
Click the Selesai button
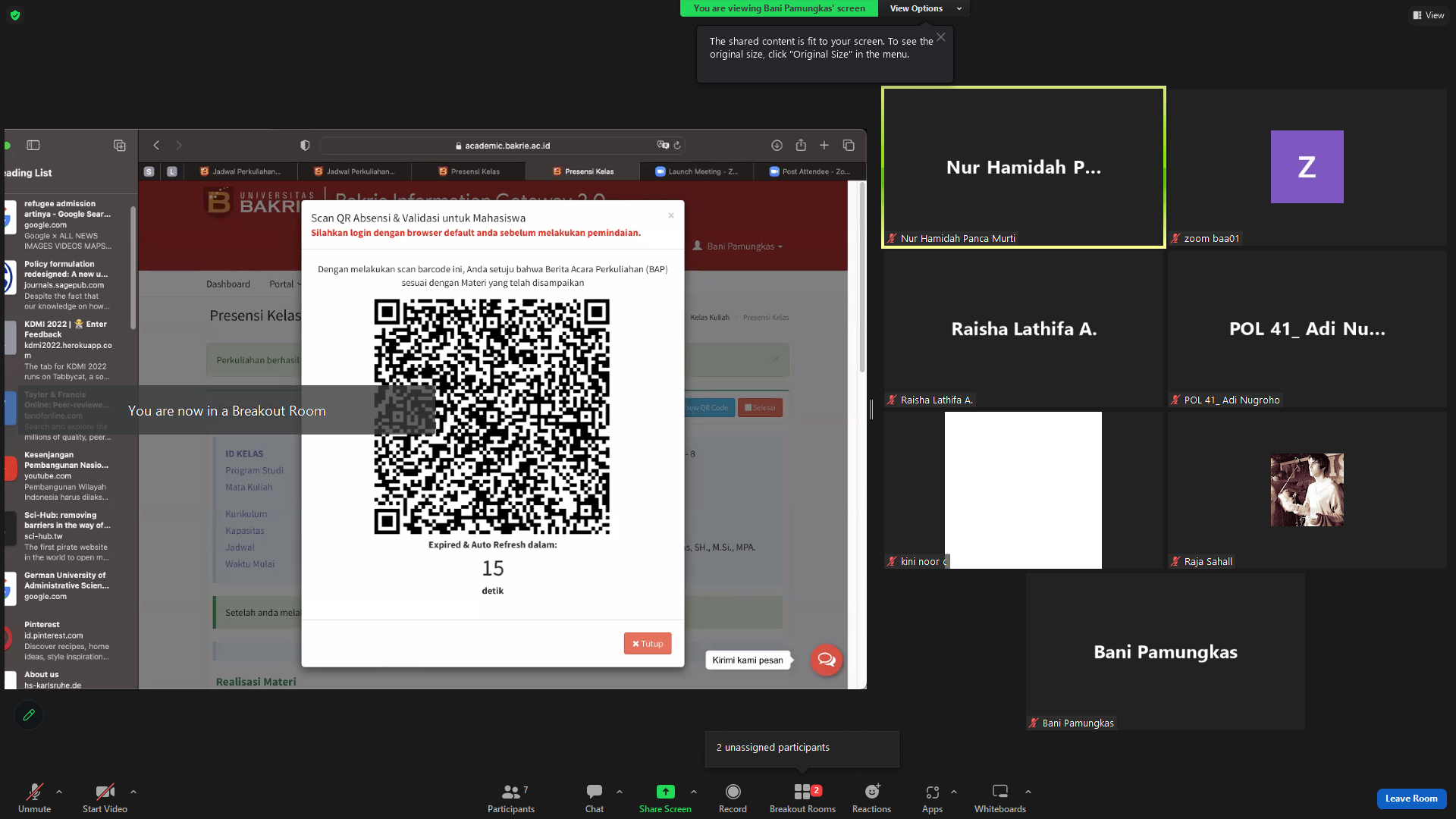pos(760,408)
